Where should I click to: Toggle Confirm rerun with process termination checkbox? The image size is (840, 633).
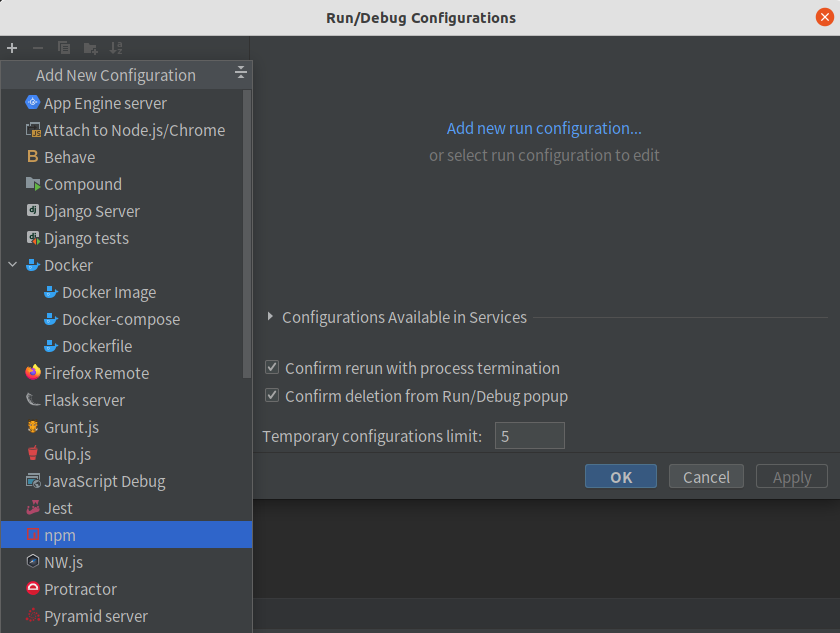[272, 367]
